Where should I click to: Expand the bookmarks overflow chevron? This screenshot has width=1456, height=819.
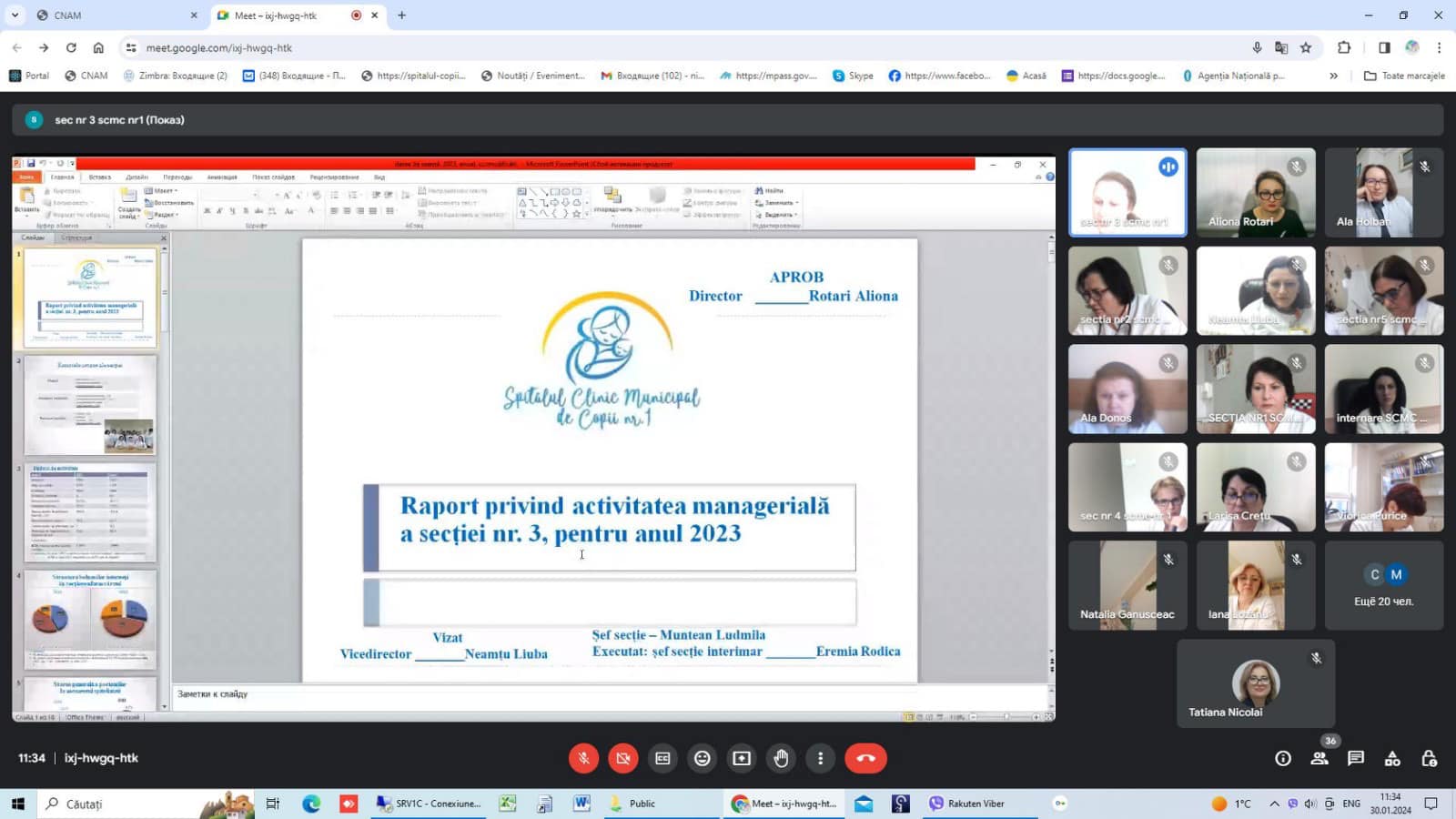click(x=1333, y=76)
